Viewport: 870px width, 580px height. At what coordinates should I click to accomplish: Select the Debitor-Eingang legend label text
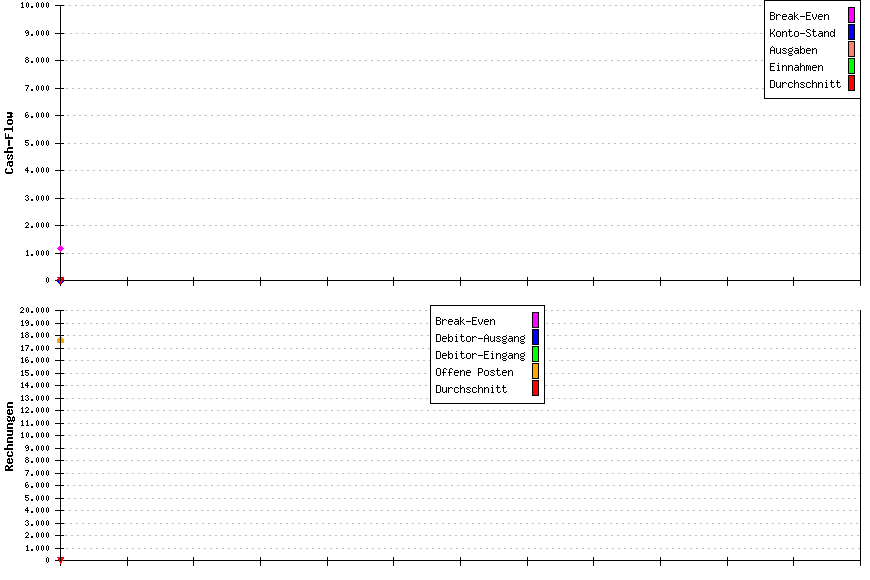480,355
